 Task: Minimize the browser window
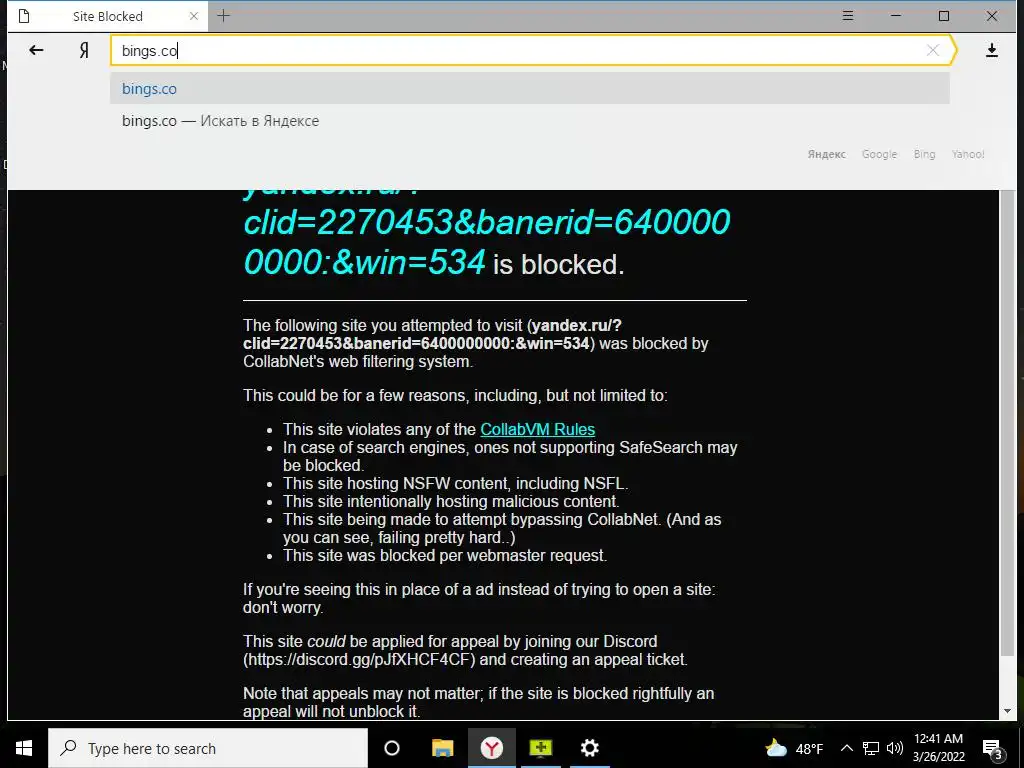point(896,16)
